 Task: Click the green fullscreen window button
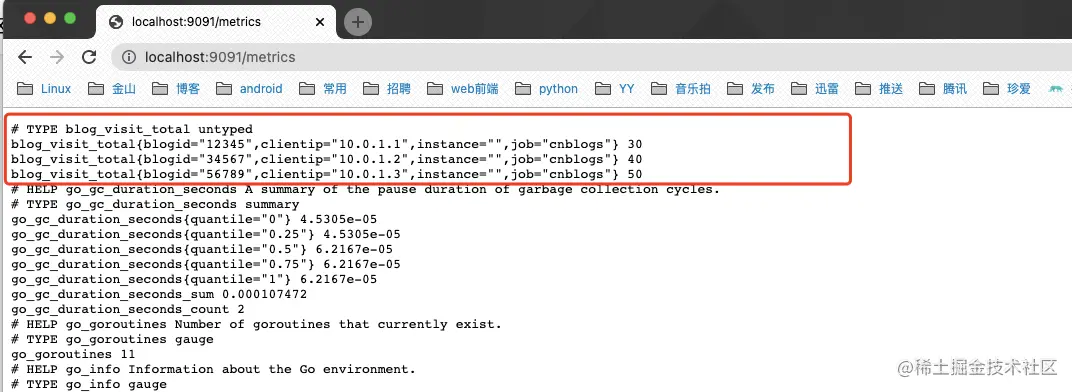point(70,18)
